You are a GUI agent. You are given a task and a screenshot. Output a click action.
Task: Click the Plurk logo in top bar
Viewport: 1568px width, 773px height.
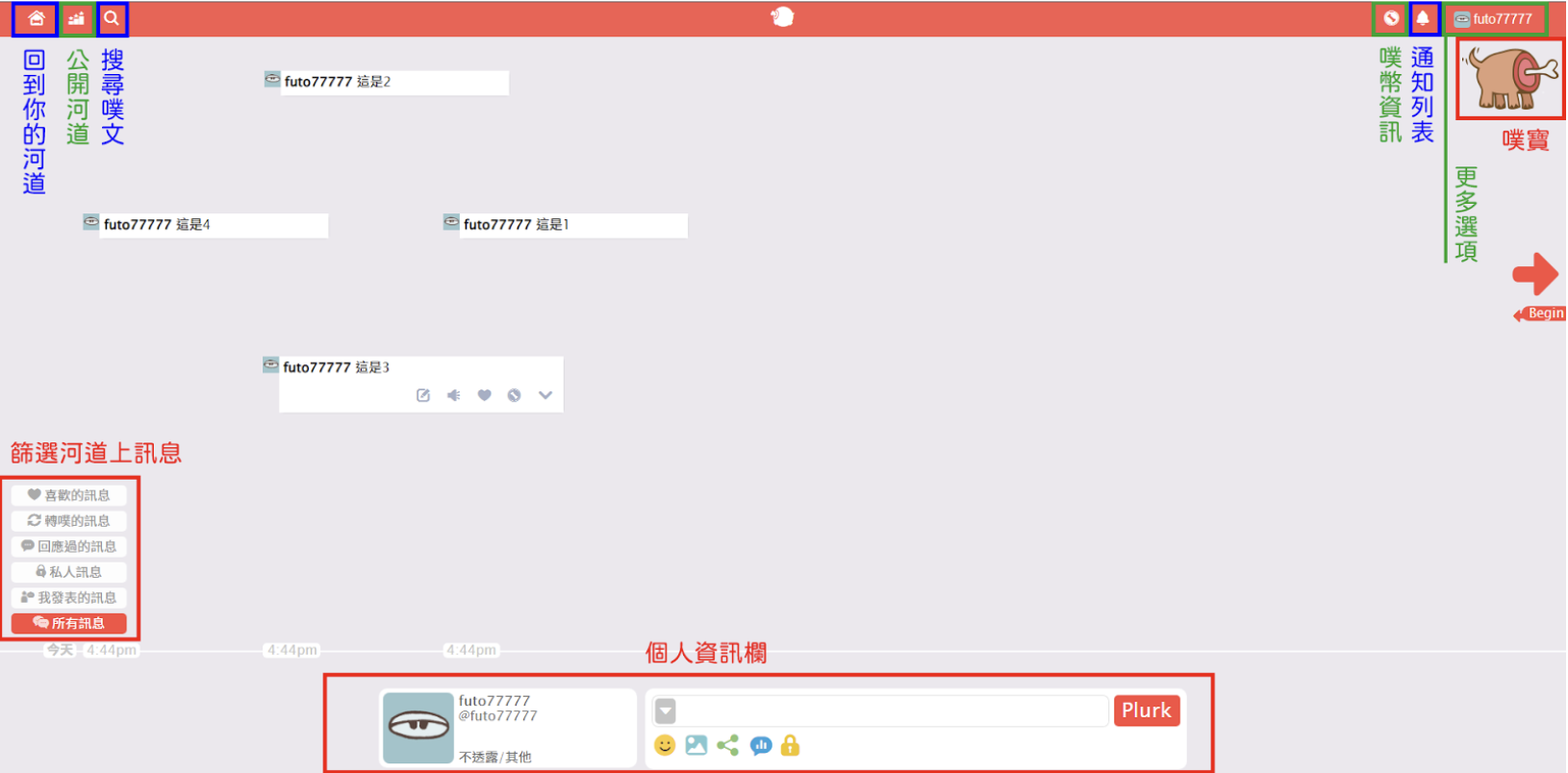coord(782,17)
